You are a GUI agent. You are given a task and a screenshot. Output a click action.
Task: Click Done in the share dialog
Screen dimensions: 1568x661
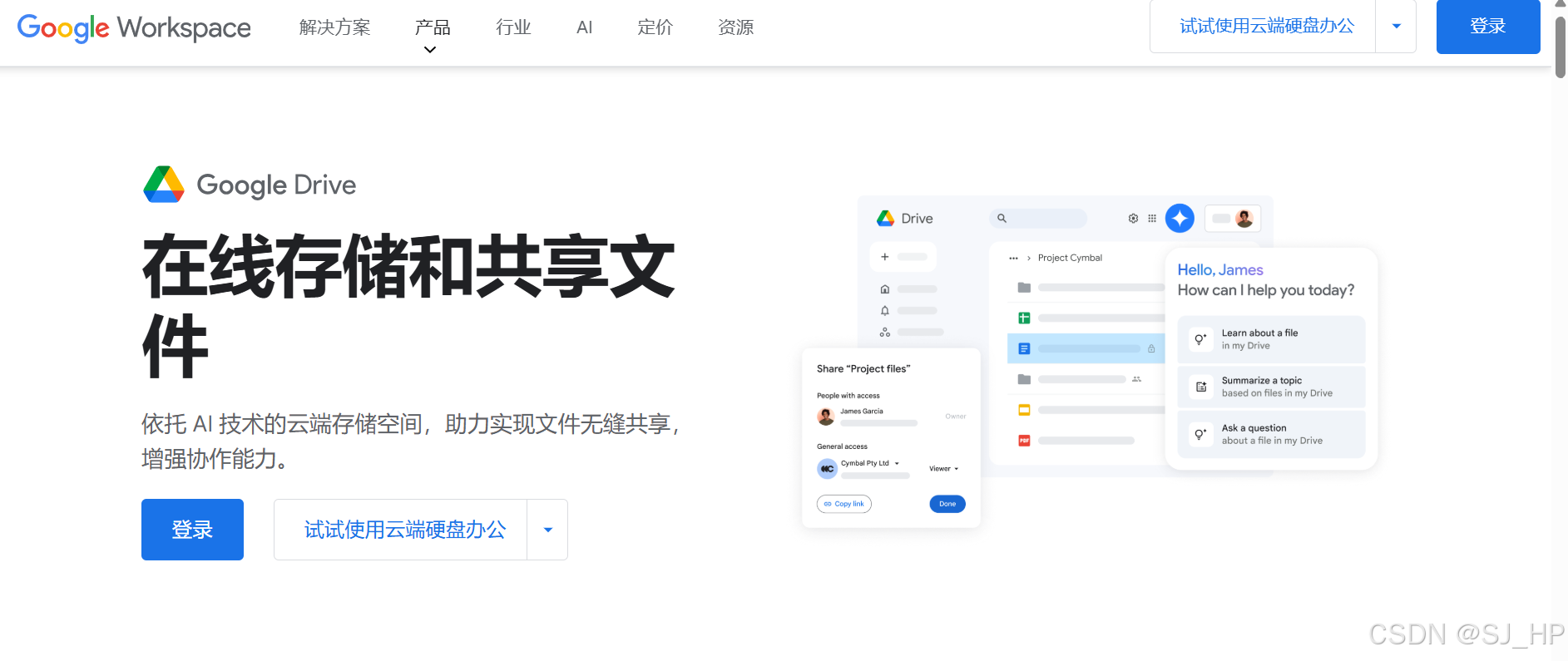point(947,504)
